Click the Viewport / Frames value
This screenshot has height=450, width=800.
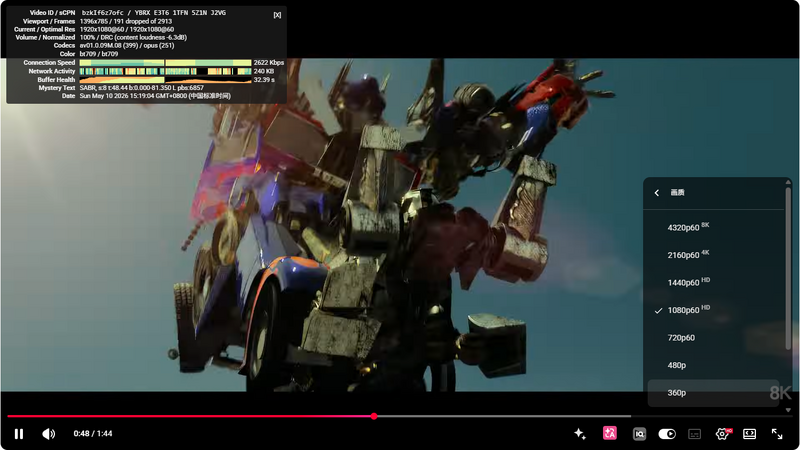pyautogui.click(x=126, y=21)
